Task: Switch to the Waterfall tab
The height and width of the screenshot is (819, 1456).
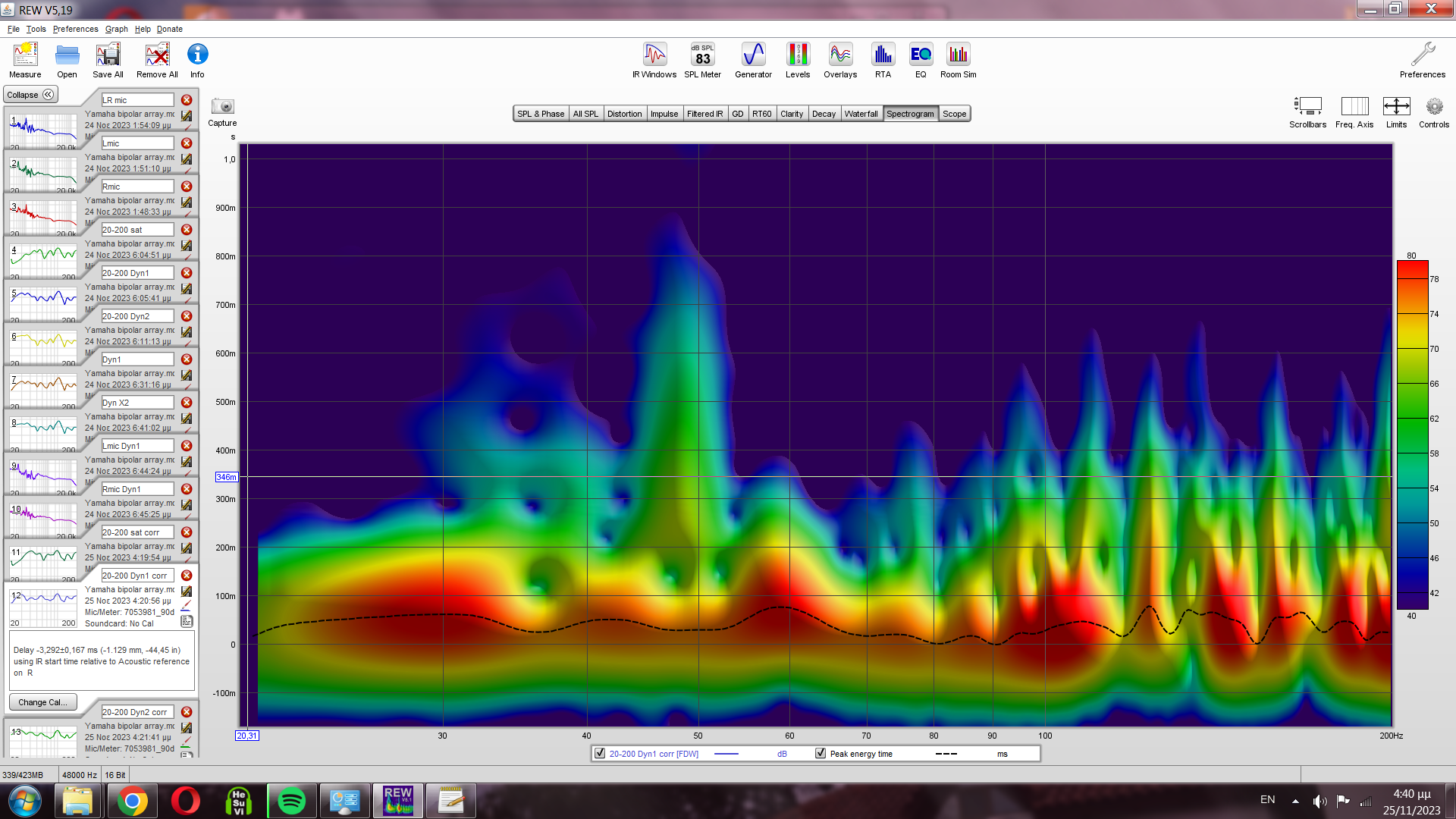Action: 861,114
